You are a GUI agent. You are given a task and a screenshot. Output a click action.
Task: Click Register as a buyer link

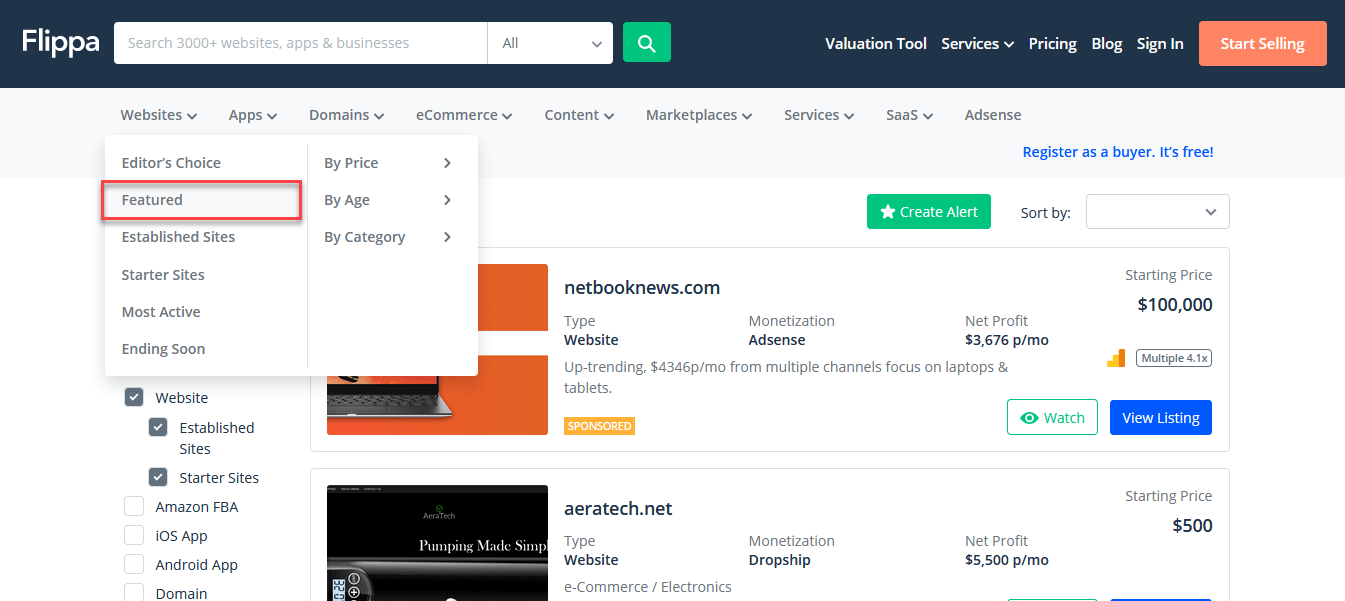1118,152
